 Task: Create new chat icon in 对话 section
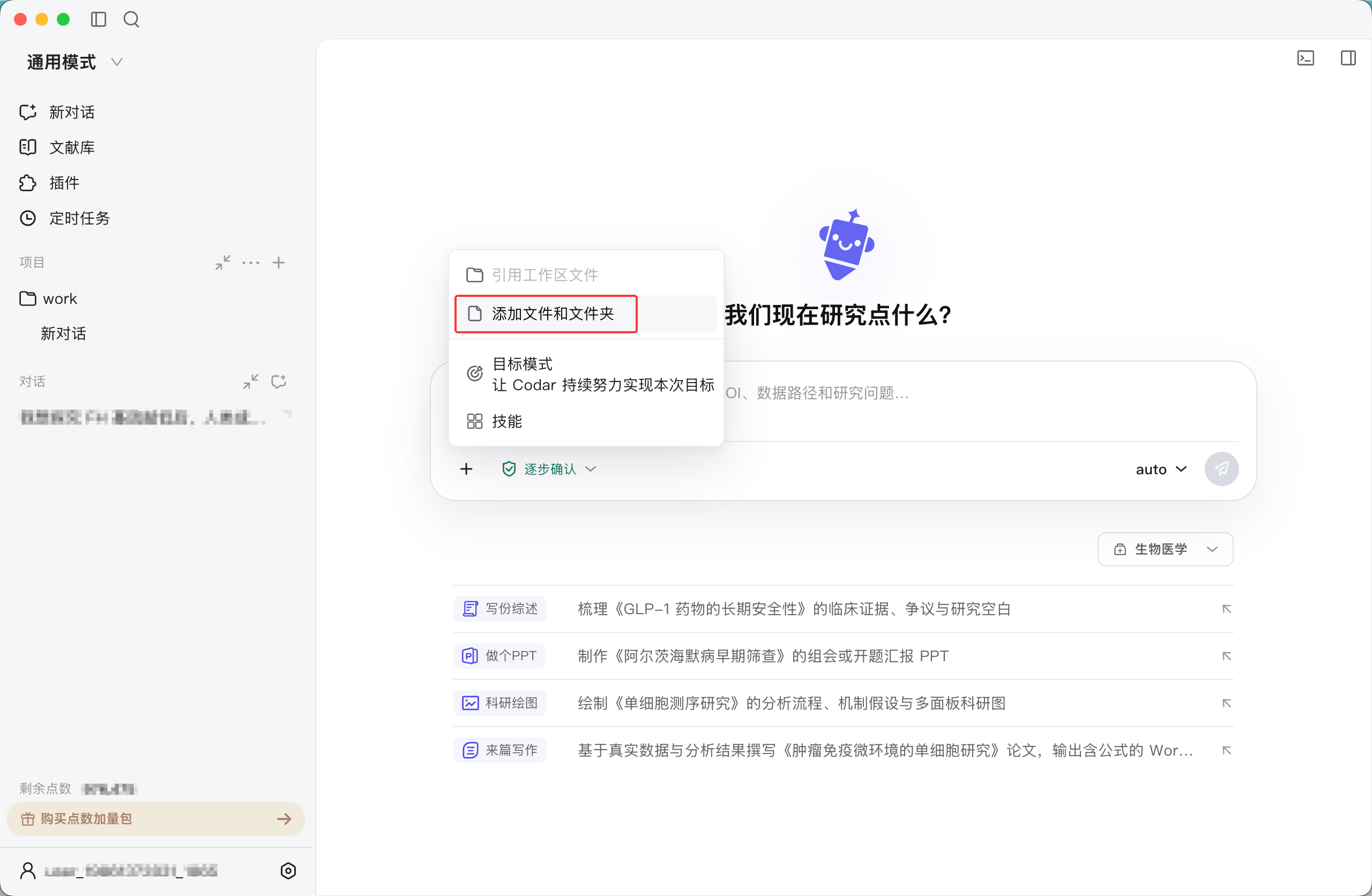[279, 382]
